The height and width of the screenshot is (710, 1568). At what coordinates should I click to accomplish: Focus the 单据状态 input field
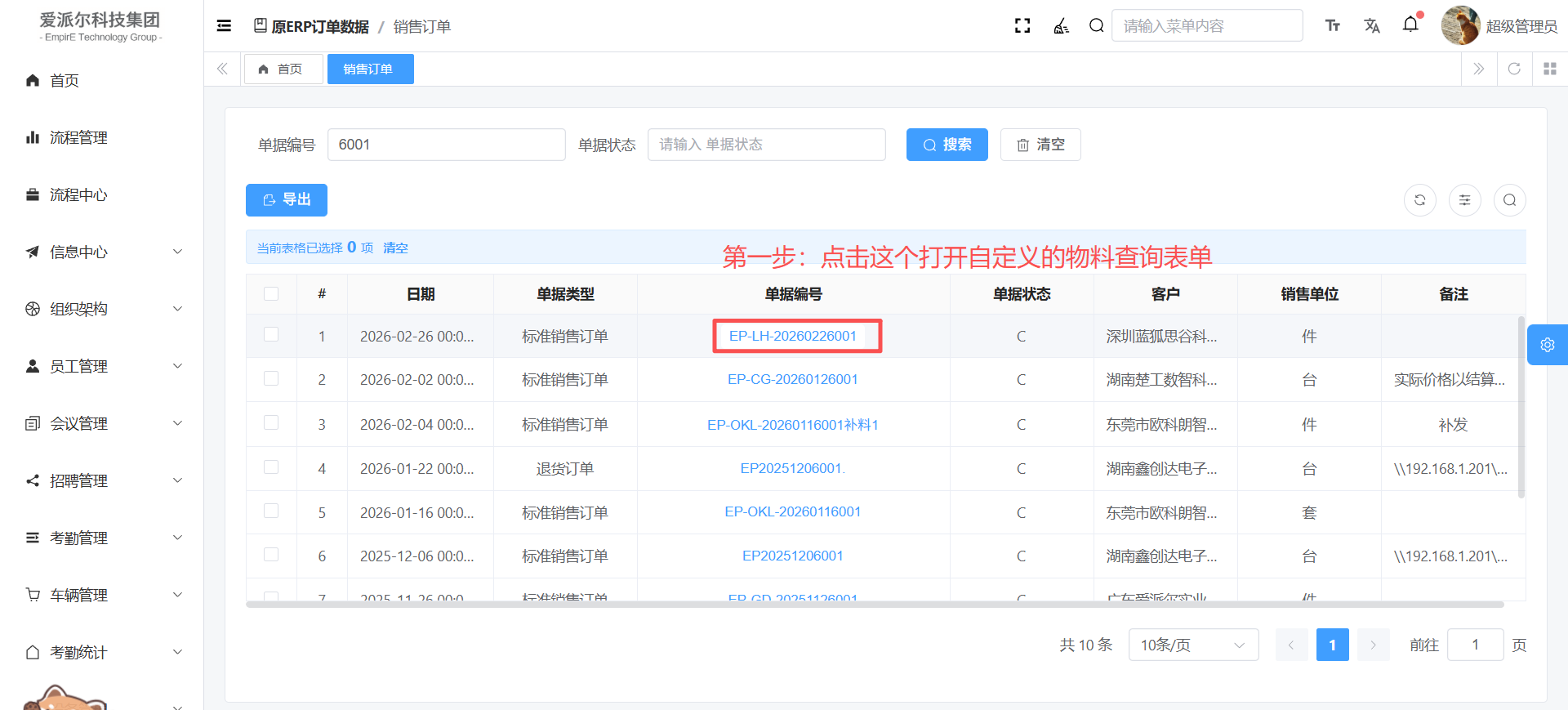766,145
